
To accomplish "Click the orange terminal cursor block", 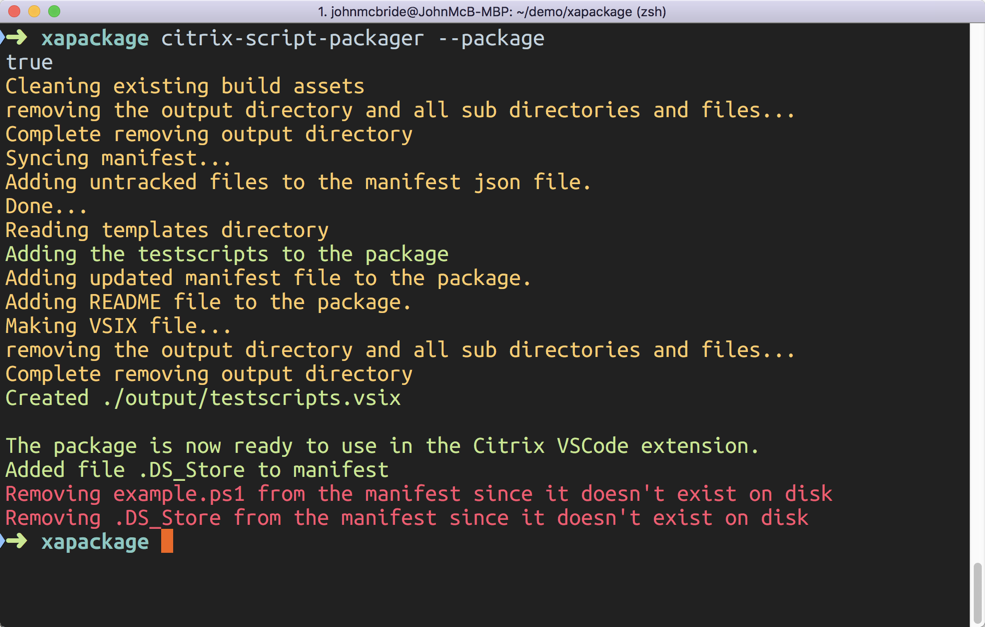I will click(x=167, y=542).
